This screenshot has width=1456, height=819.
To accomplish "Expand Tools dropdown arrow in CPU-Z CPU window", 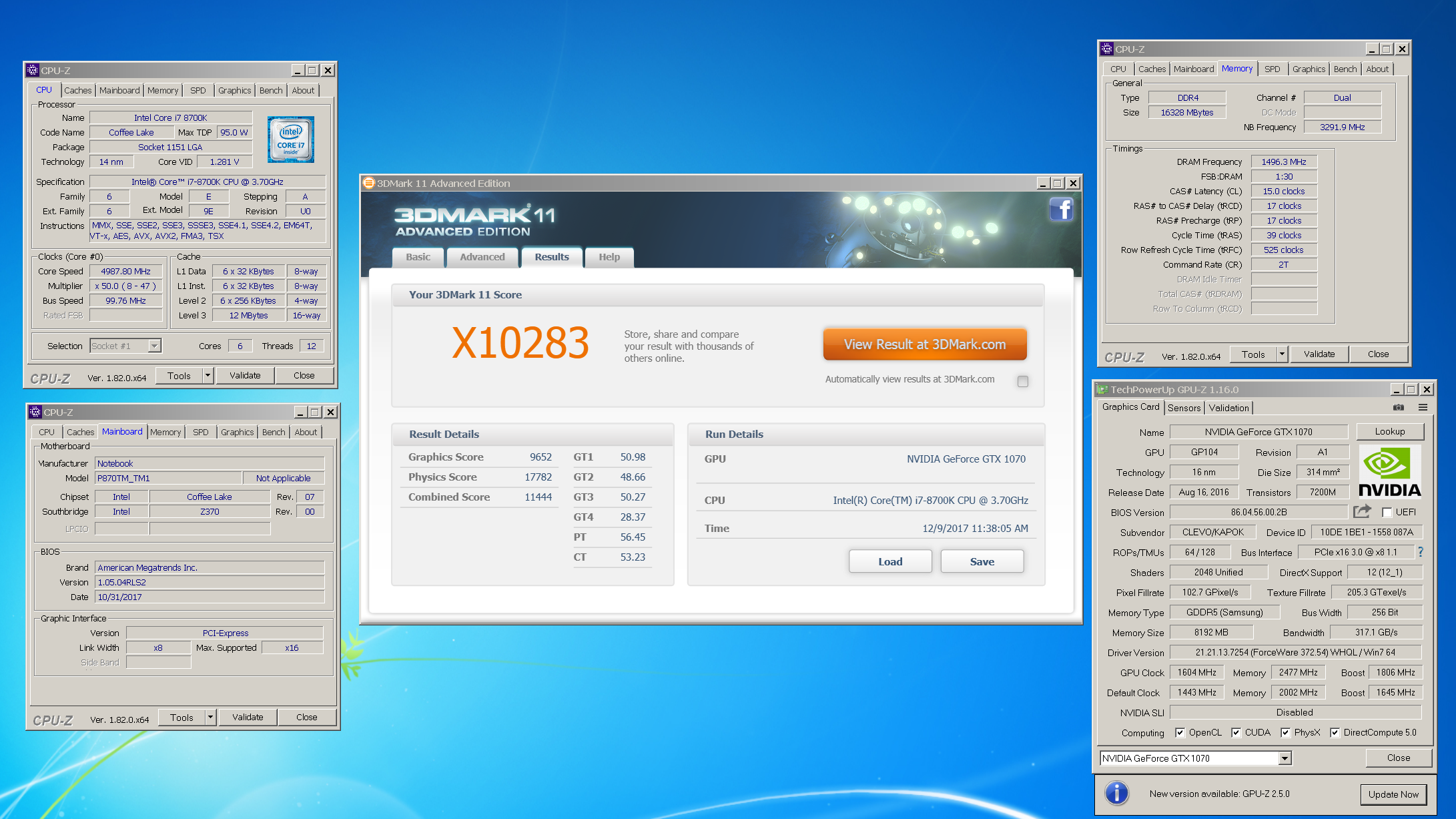I will coord(208,376).
